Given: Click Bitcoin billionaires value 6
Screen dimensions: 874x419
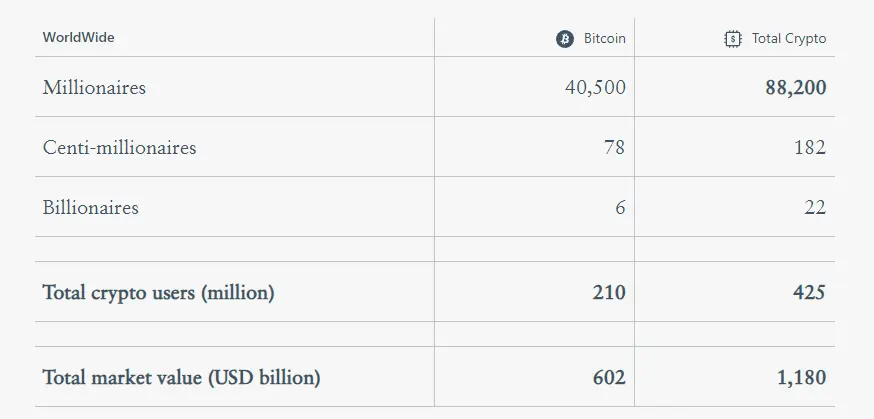Looking at the screenshot, I should 620,208.
